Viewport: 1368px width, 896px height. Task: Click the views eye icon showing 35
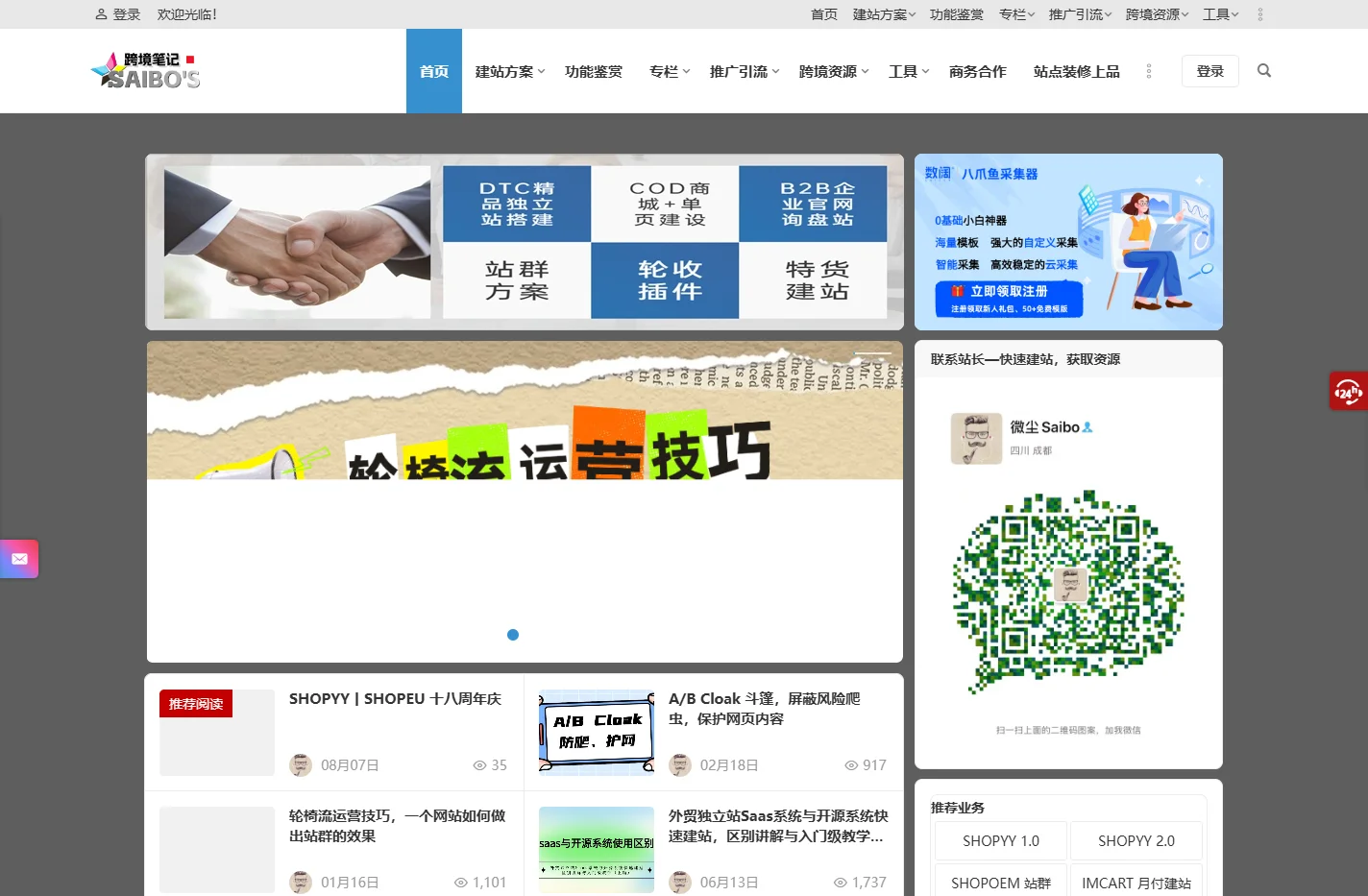[x=479, y=765]
